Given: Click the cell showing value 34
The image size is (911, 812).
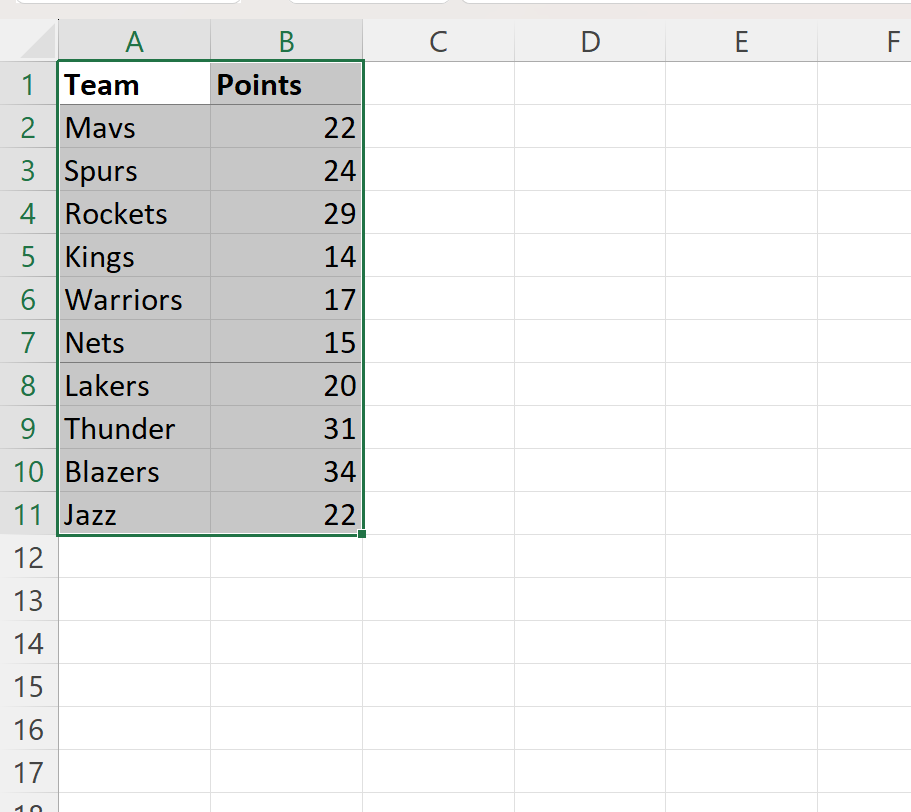Looking at the screenshot, I should pos(286,471).
